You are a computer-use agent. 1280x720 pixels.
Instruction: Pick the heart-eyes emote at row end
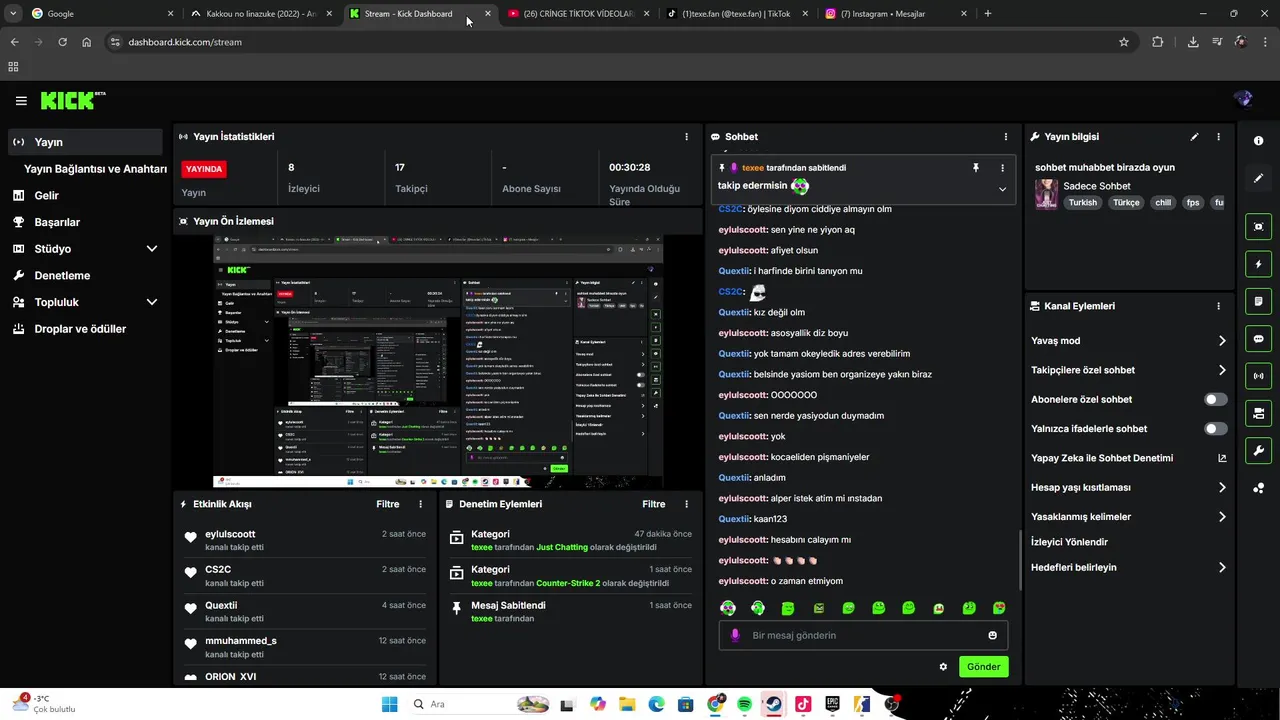[x=999, y=608]
